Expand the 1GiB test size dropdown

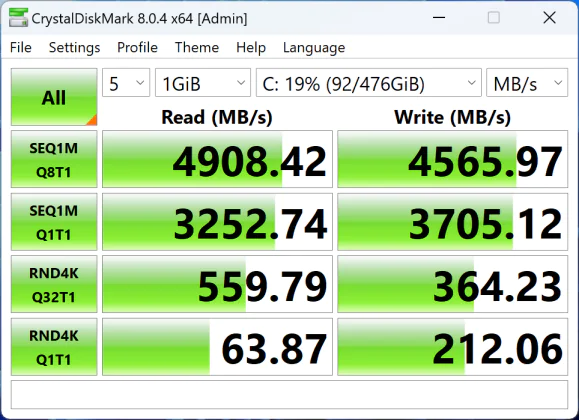pos(203,83)
